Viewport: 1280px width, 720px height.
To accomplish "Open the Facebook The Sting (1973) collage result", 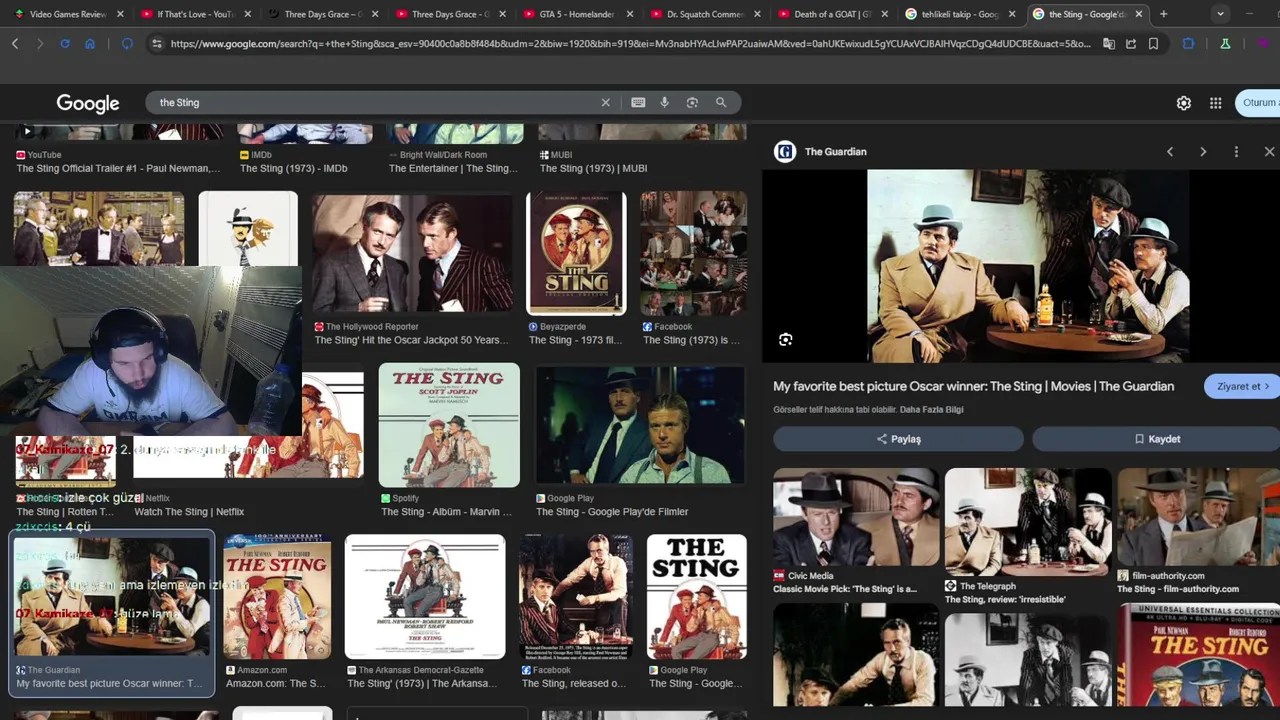I will tap(693, 253).
